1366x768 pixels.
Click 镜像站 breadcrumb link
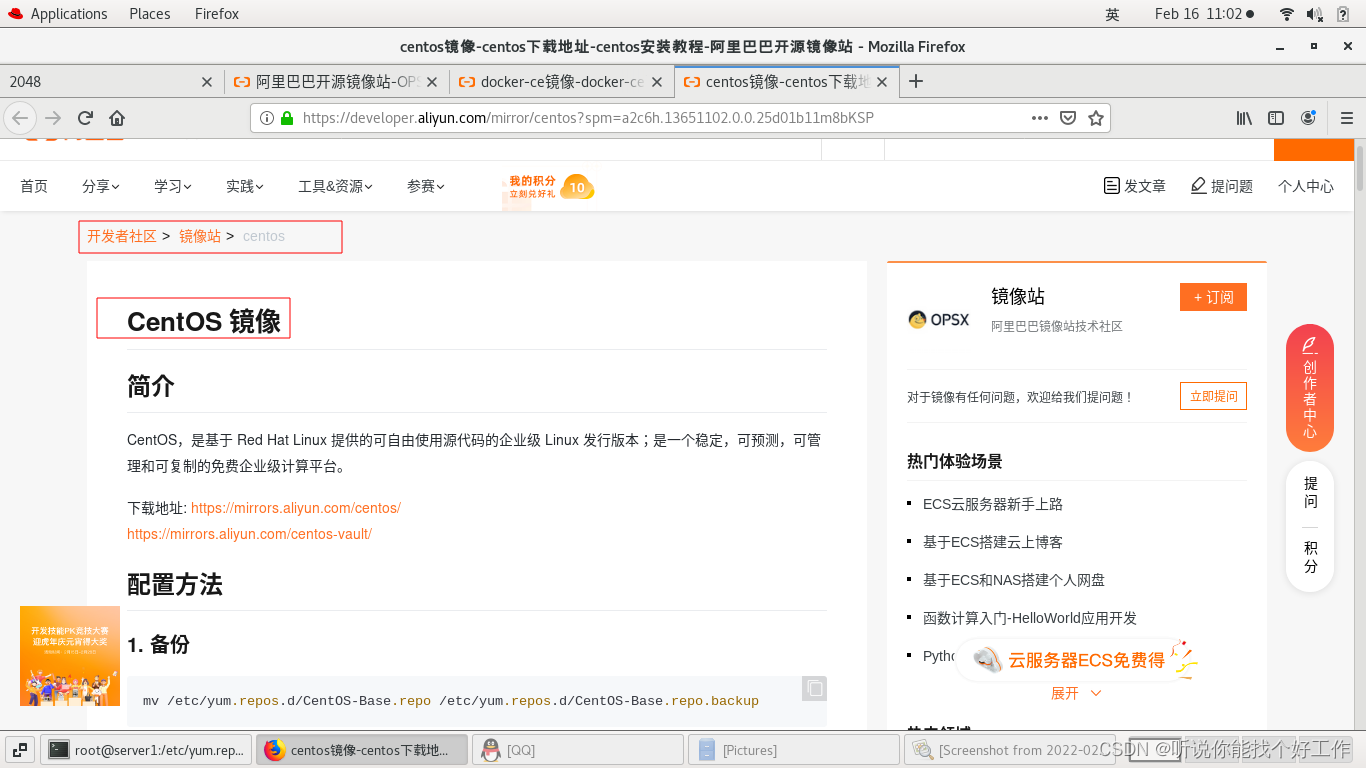(x=200, y=236)
